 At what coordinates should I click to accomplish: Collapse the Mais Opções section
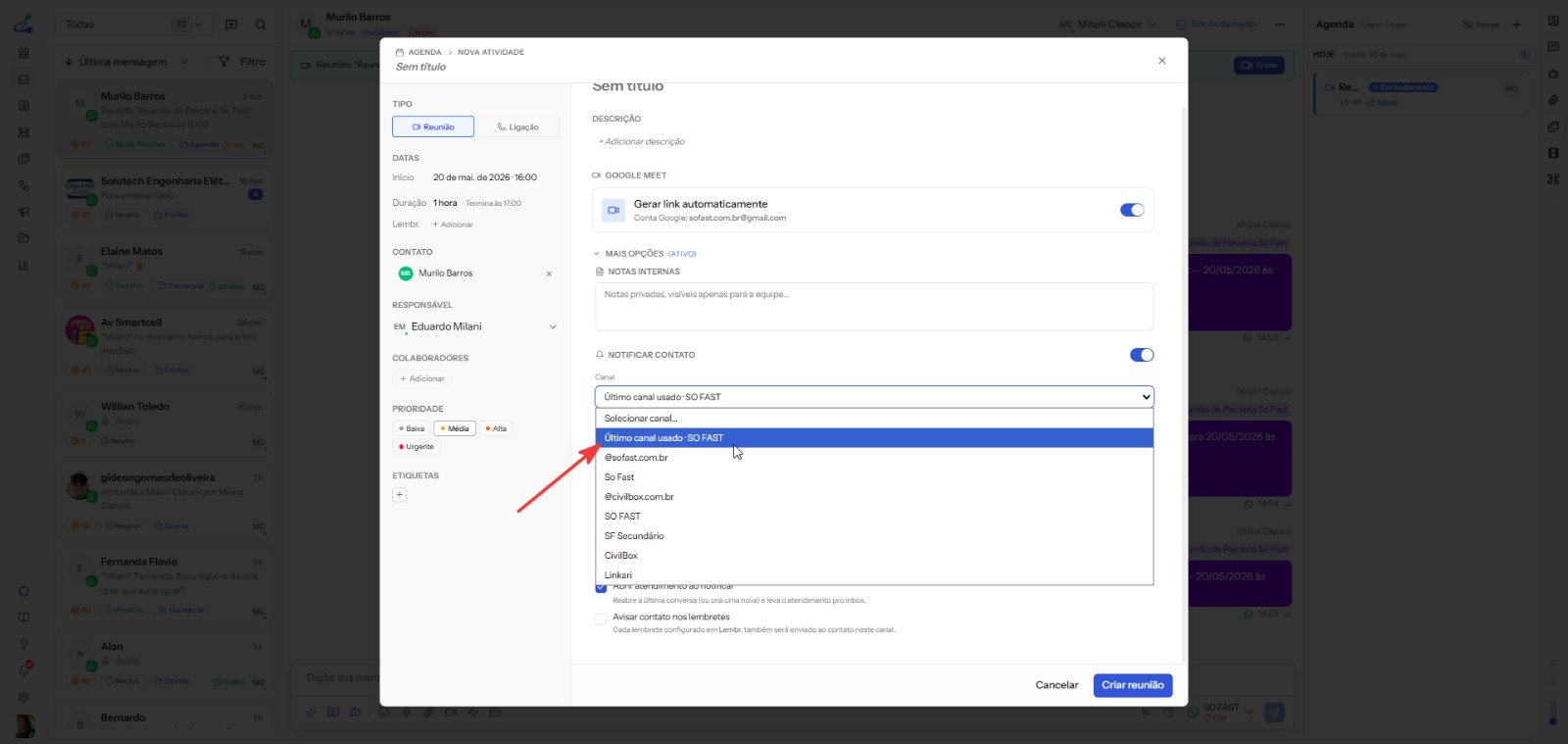tap(644, 254)
